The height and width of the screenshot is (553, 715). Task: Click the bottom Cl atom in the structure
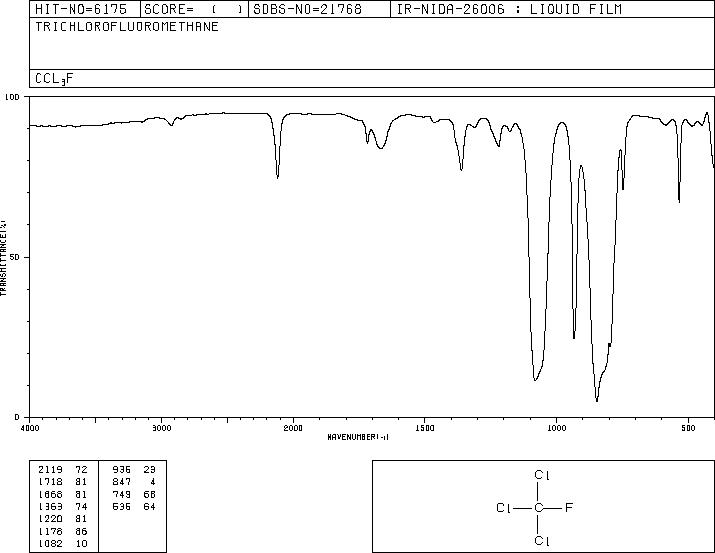point(542,541)
